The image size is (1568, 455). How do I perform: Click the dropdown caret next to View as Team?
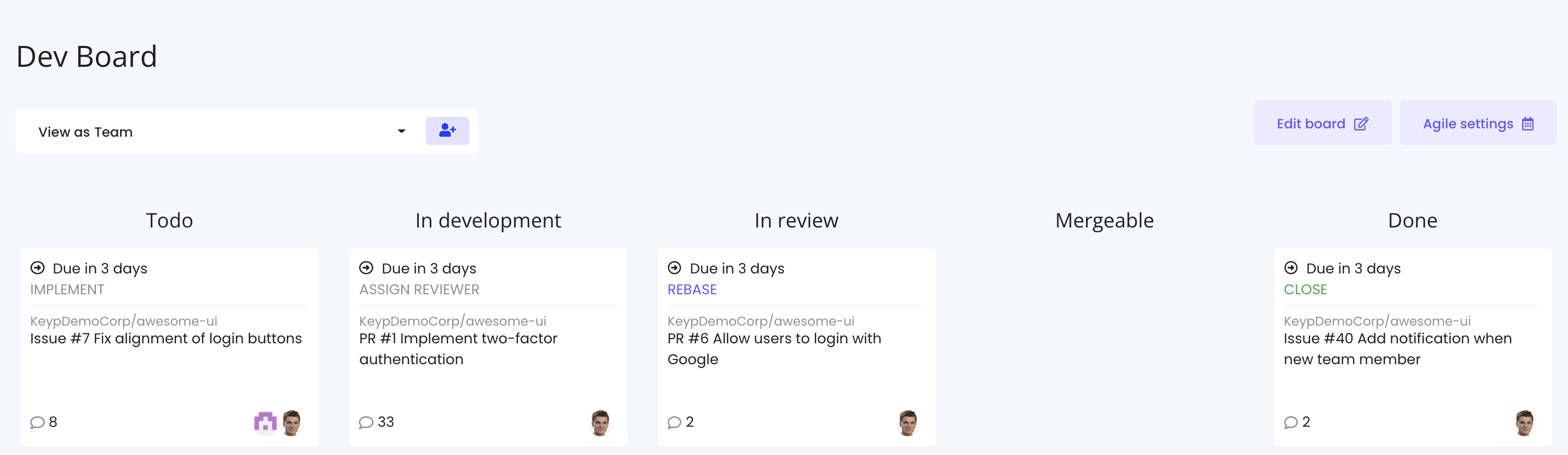click(x=401, y=131)
